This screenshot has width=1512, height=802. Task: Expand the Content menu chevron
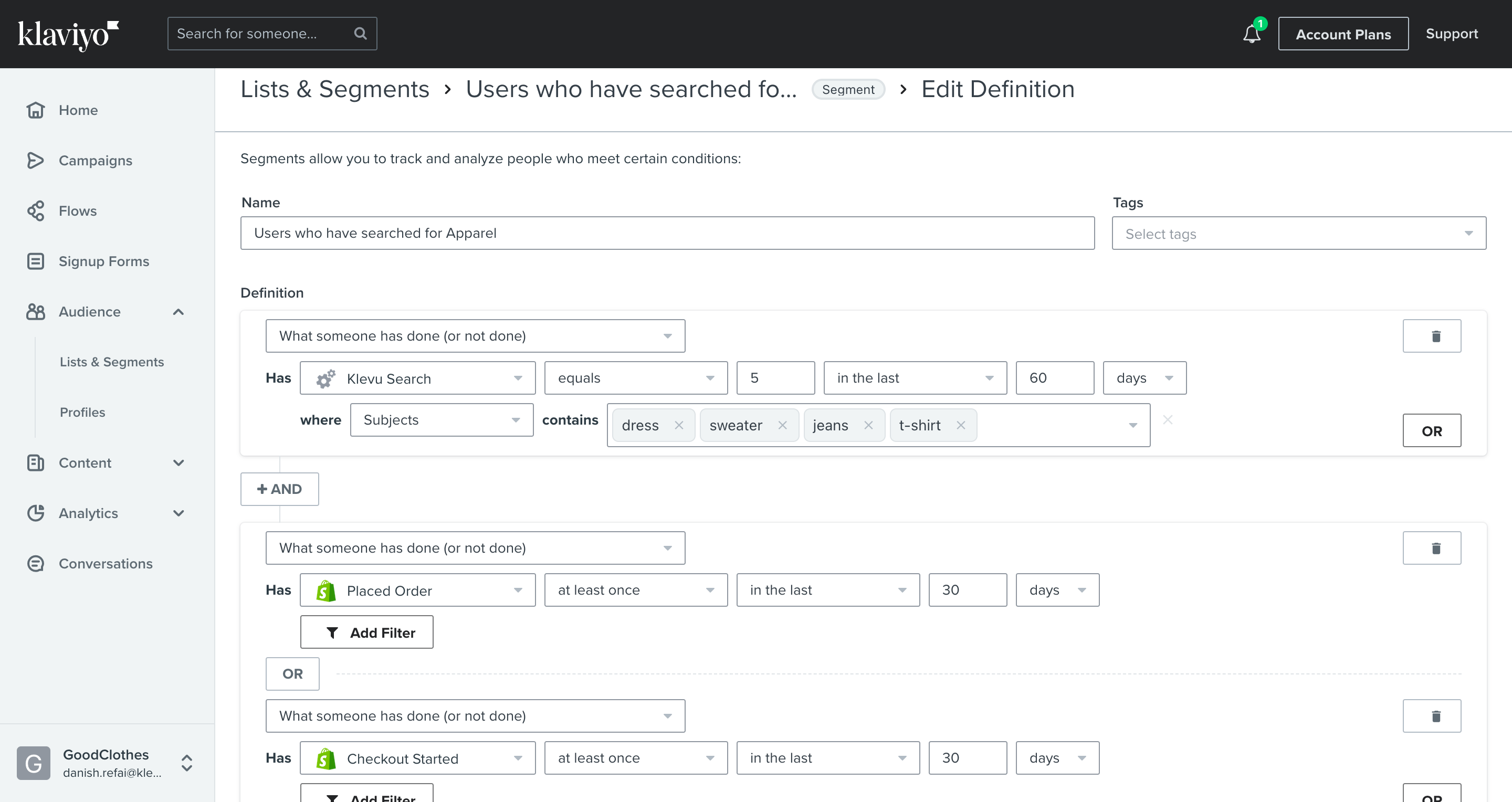(x=178, y=463)
